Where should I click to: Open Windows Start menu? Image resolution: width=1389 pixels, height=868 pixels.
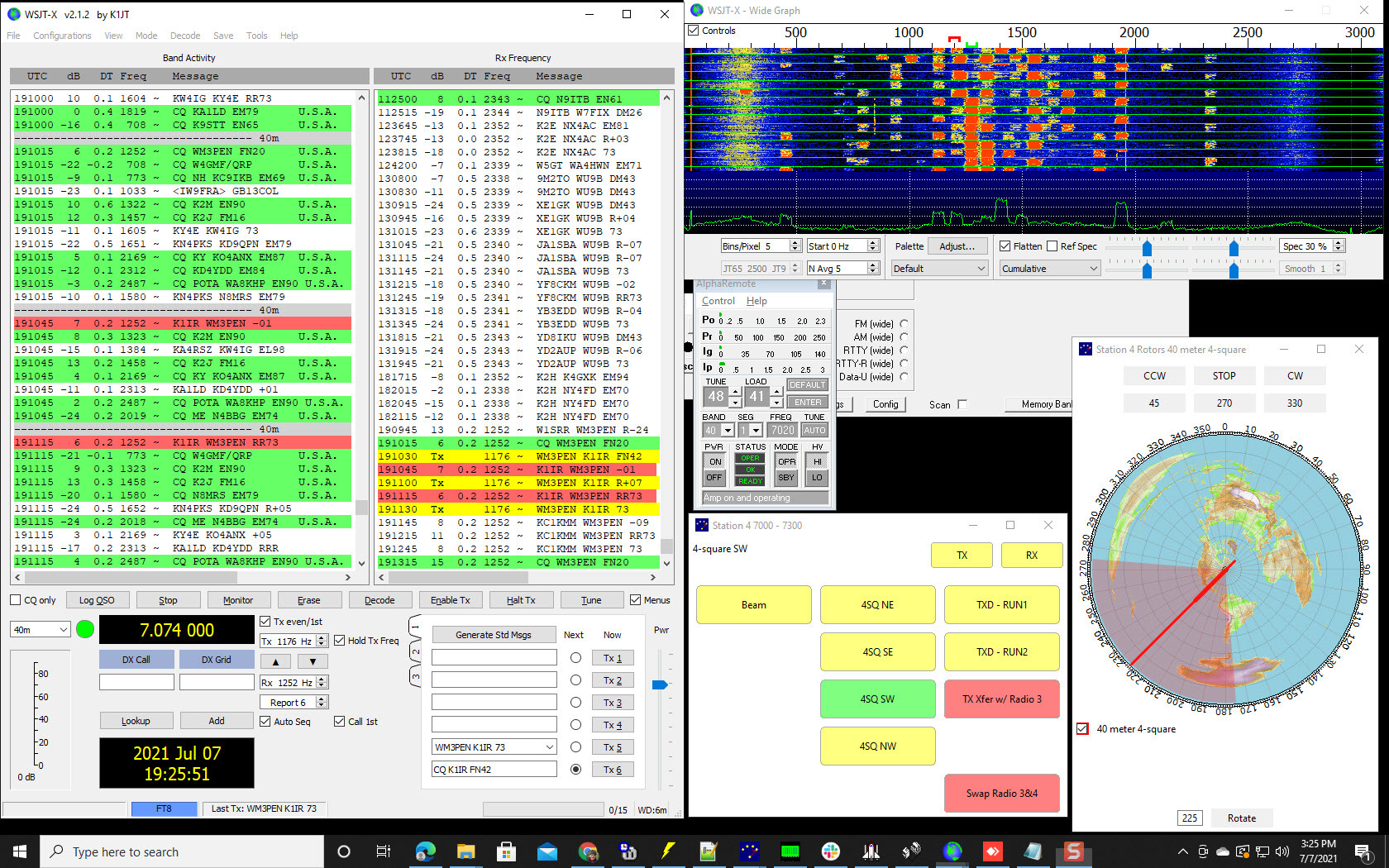pos(20,851)
